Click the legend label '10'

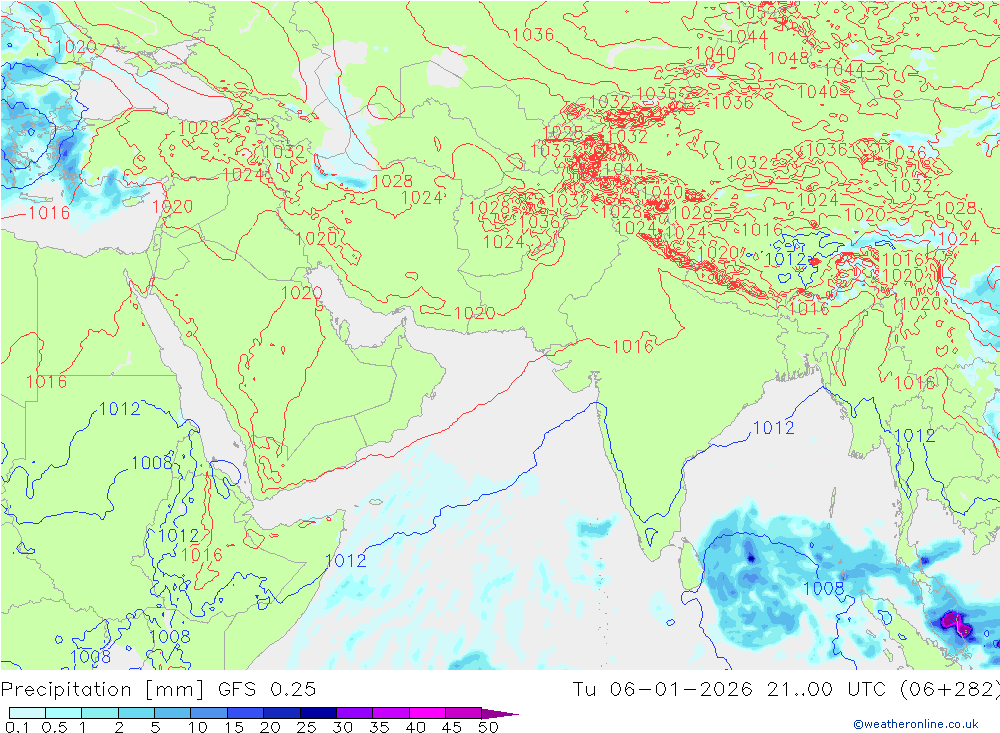tap(198, 727)
